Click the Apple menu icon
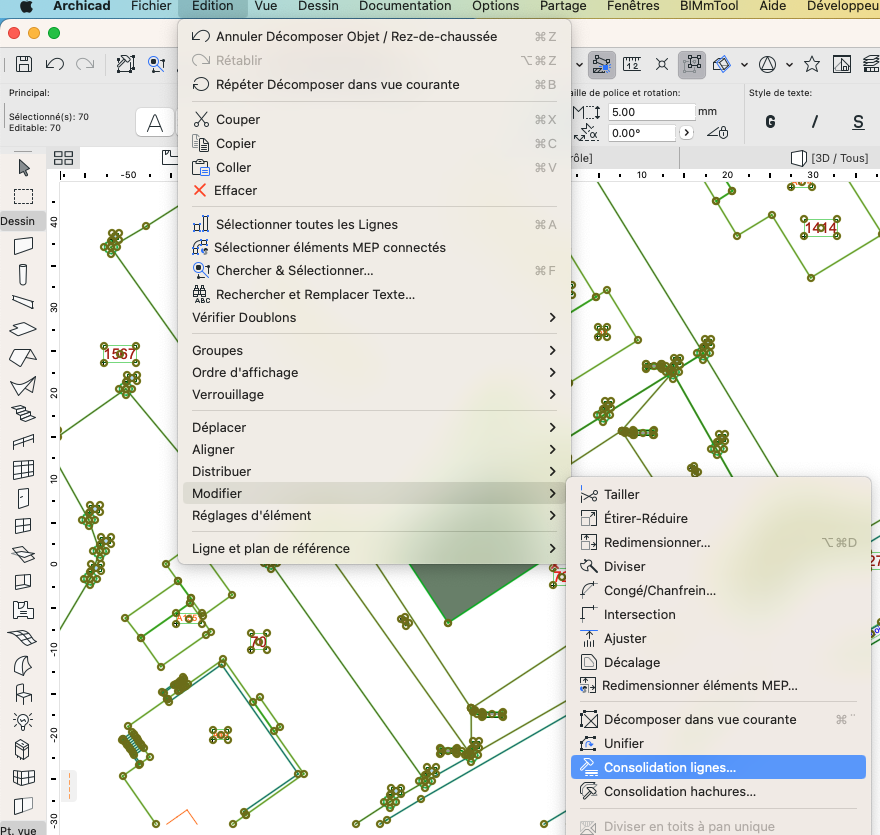Viewport: 880px width, 835px height. [26, 6]
